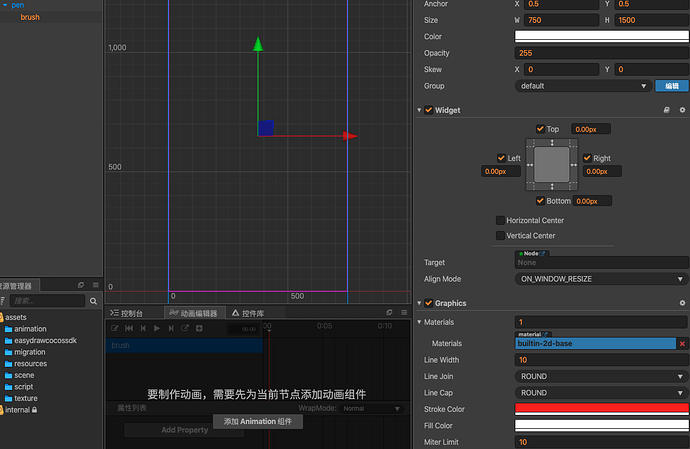The image size is (690, 449).
Task: Open the red Stroke Color swatch
Action: pyautogui.click(x=601, y=409)
